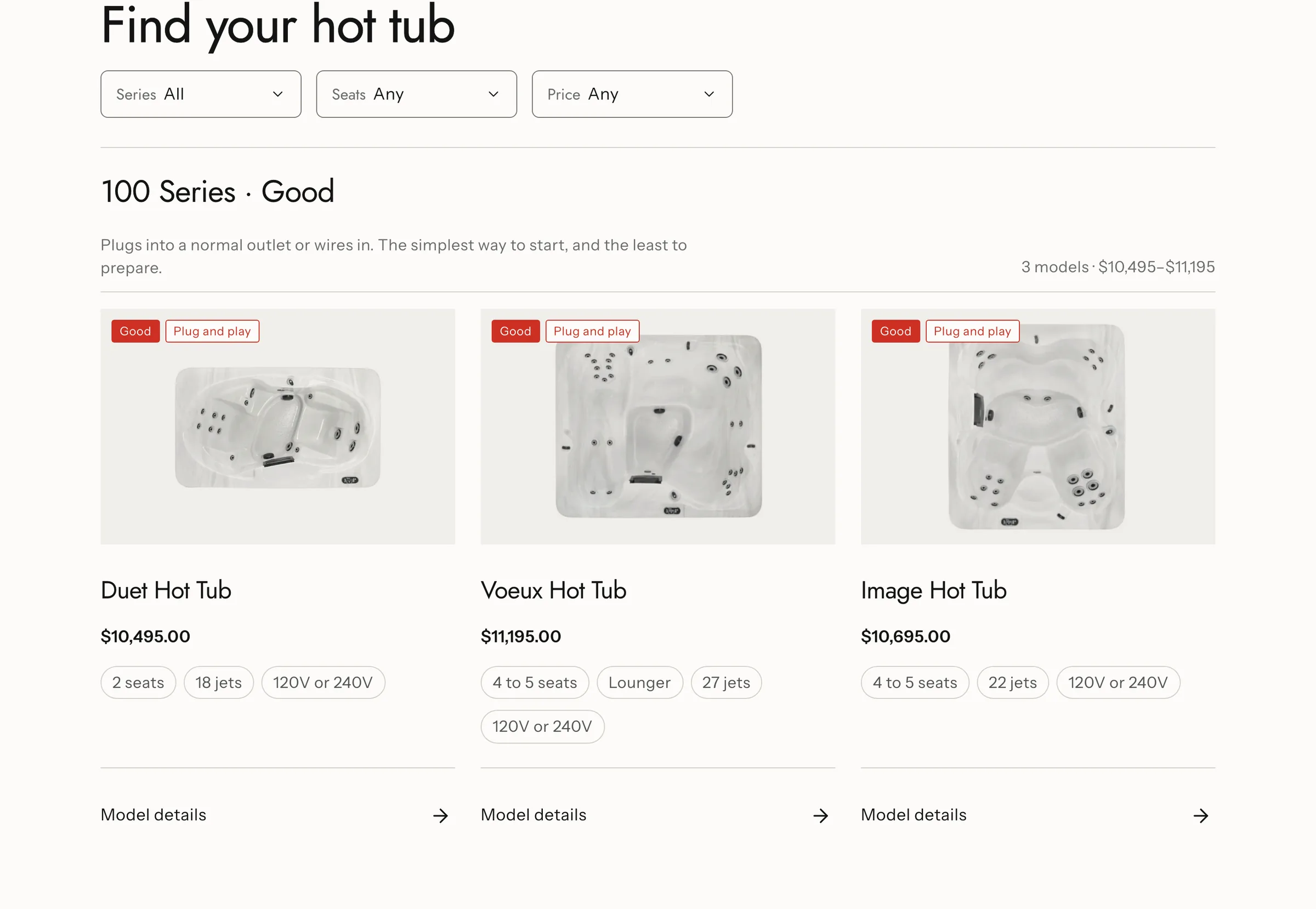Click the 18 jets tag
Image resolution: width=1316 pixels, height=909 pixels.
click(x=219, y=683)
